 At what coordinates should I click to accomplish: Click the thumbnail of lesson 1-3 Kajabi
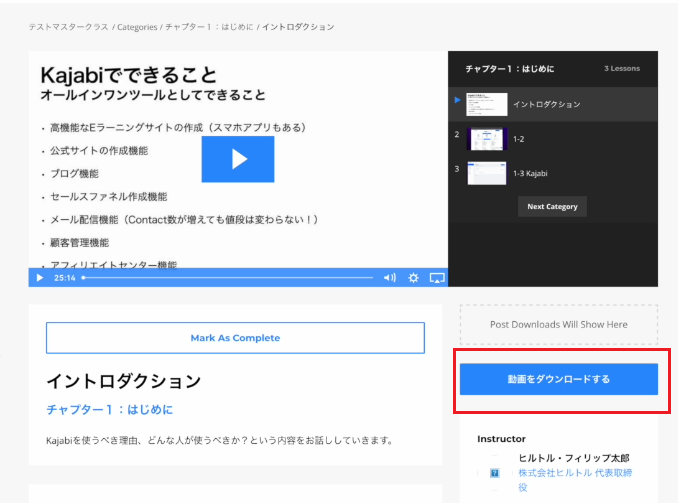pos(486,173)
